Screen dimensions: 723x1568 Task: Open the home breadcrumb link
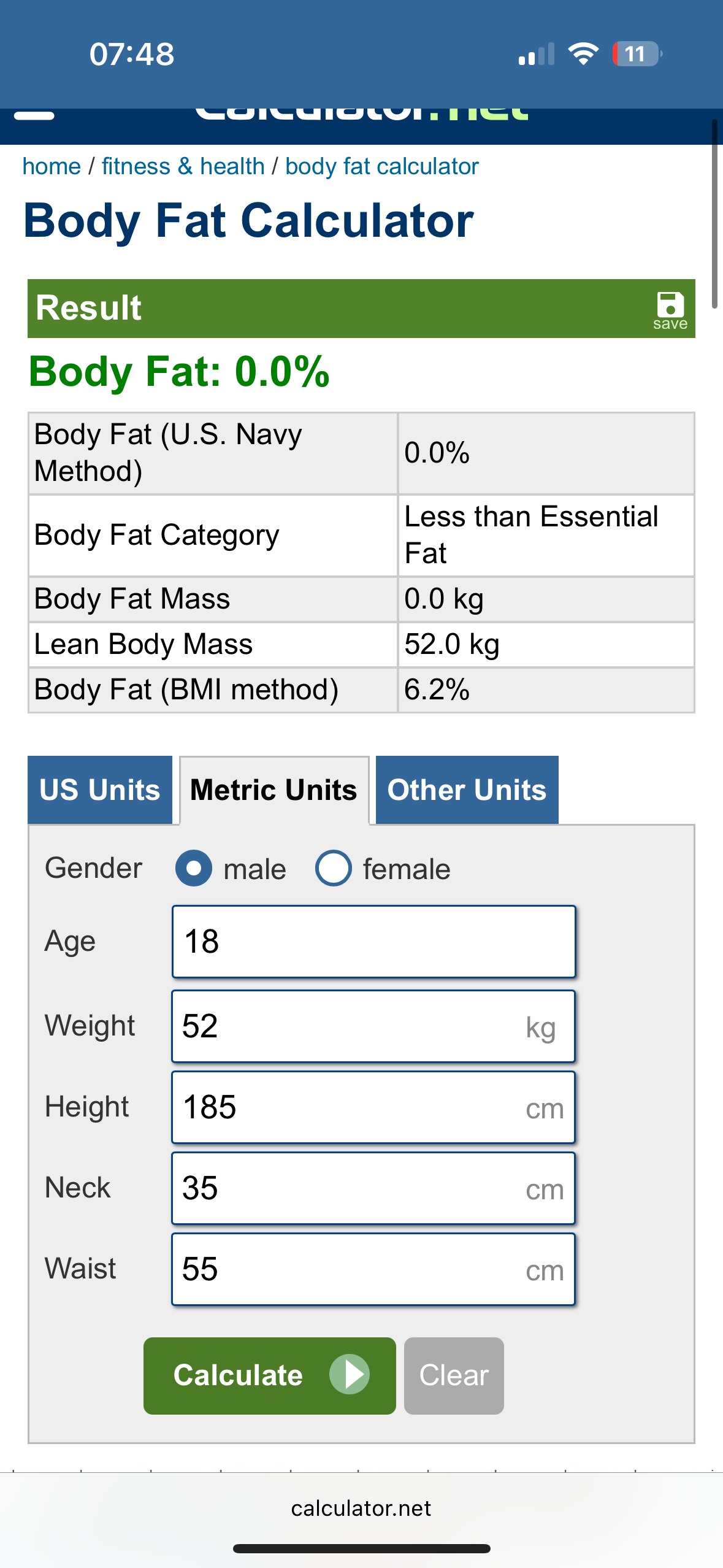pos(52,166)
